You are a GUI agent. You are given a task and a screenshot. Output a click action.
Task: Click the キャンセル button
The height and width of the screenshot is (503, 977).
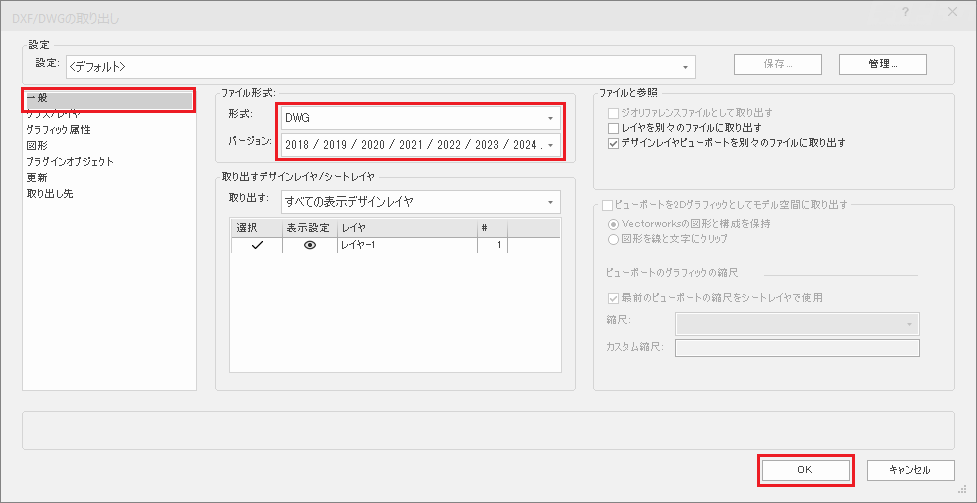coord(909,470)
